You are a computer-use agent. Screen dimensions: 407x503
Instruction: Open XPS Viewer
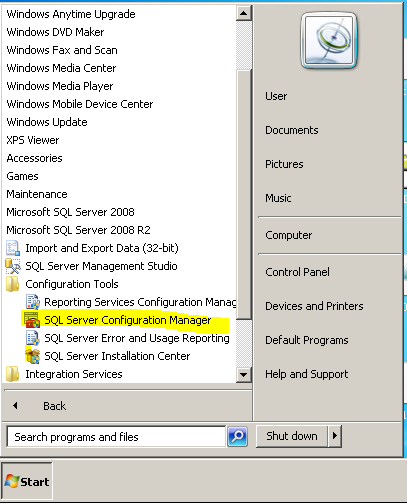tap(33, 140)
